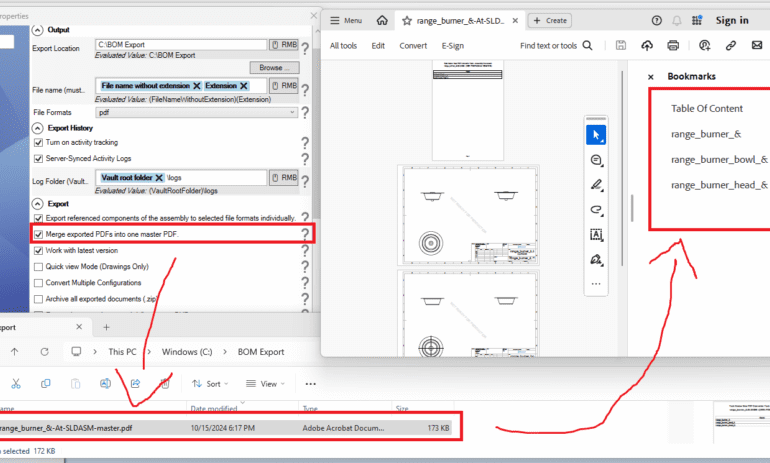Choose the Select arrow tool in Acrobat
Image resolution: width=770 pixels, height=463 pixels.
pos(596,135)
